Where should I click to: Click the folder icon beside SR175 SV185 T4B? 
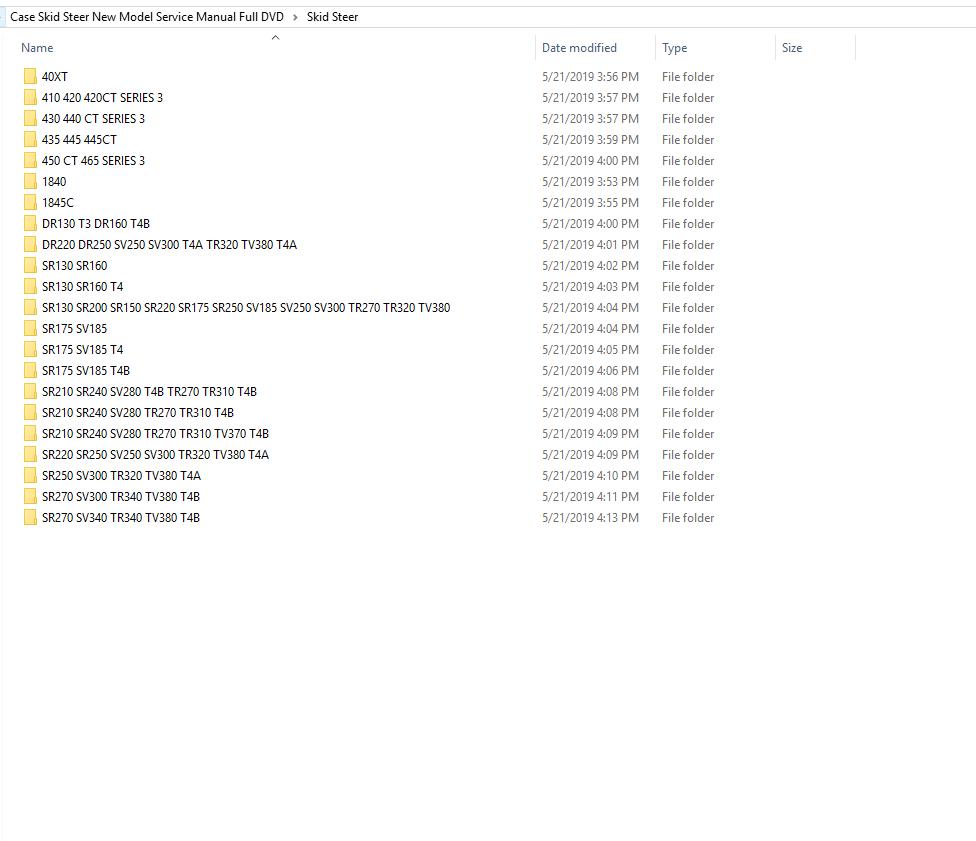coord(30,370)
